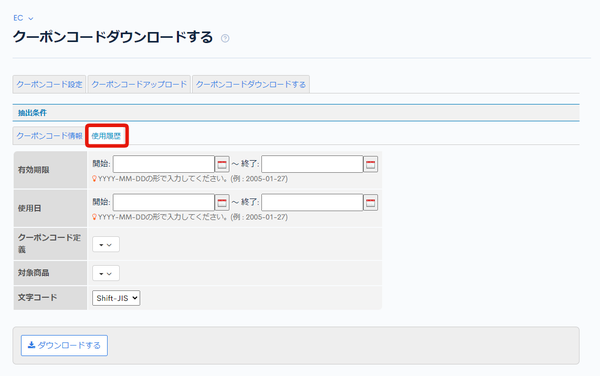
Task: Open the 文字コード Shift-JIS select box
Action: point(116,298)
